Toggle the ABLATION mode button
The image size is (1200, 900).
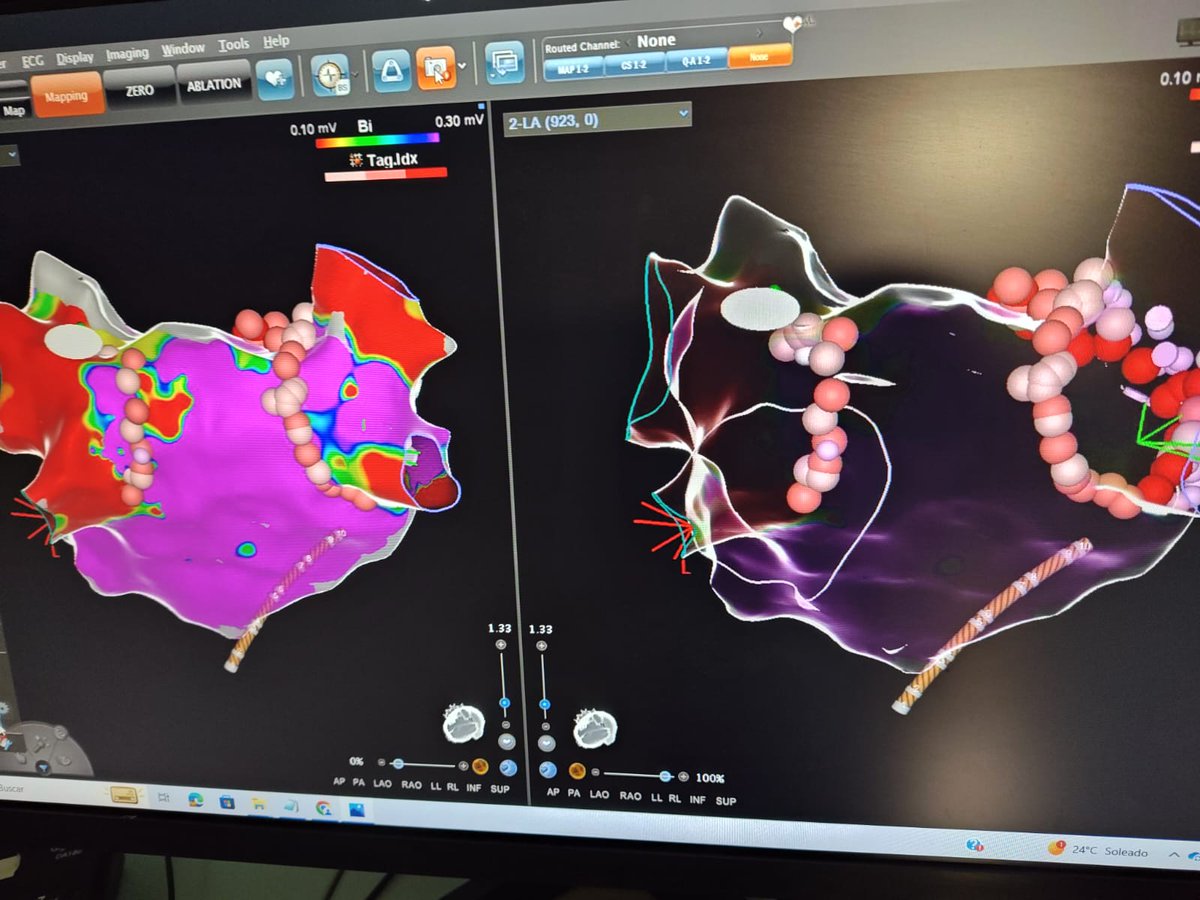point(213,84)
